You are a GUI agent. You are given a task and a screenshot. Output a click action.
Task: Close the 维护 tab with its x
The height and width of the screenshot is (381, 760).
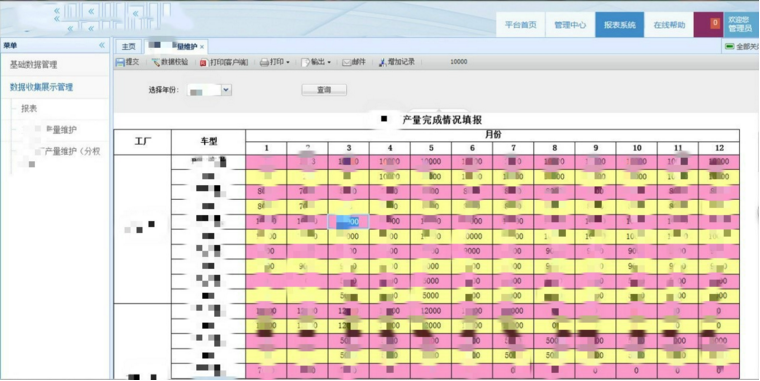click(x=202, y=48)
